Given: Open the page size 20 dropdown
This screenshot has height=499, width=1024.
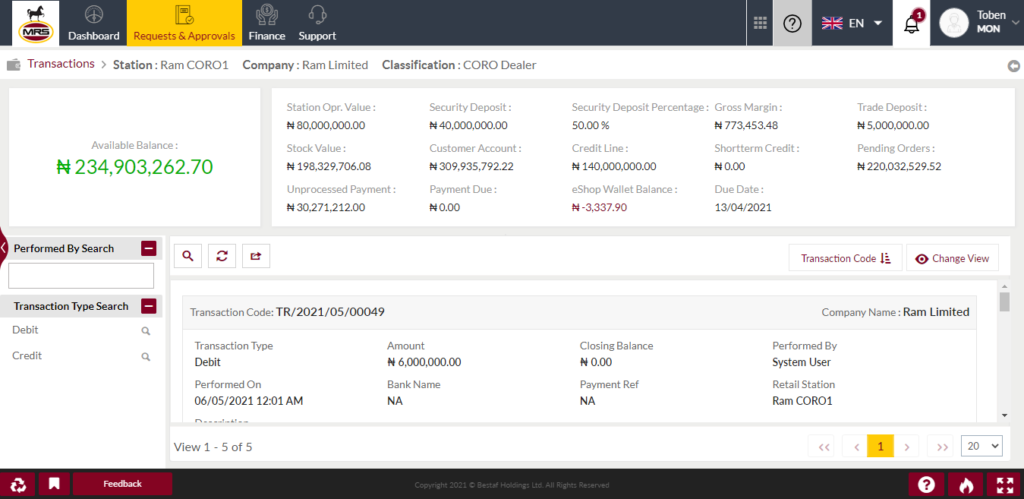Looking at the screenshot, I should (982, 446).
